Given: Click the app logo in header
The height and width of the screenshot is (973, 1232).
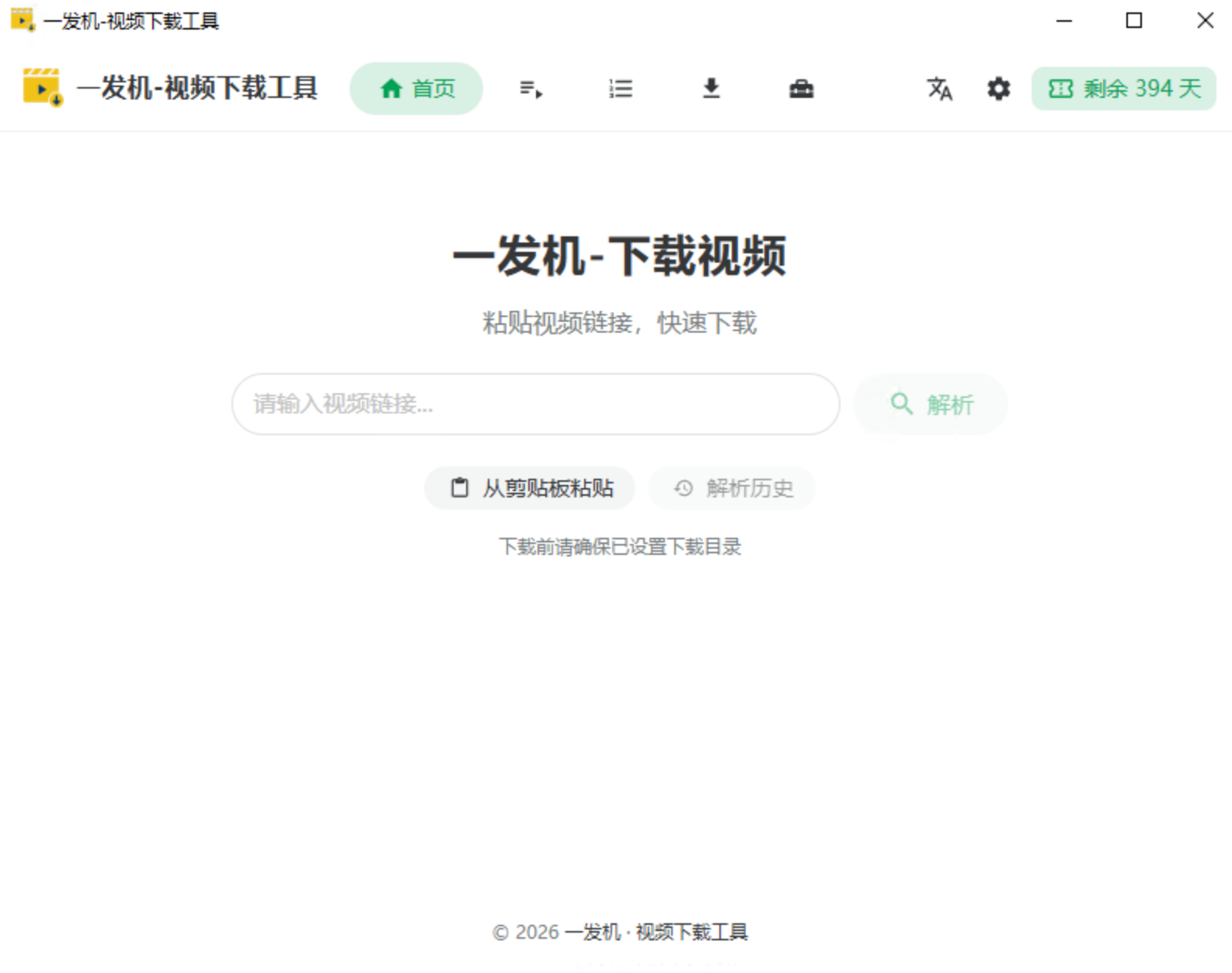Looking at the screenshot, I should click(42, 87).
